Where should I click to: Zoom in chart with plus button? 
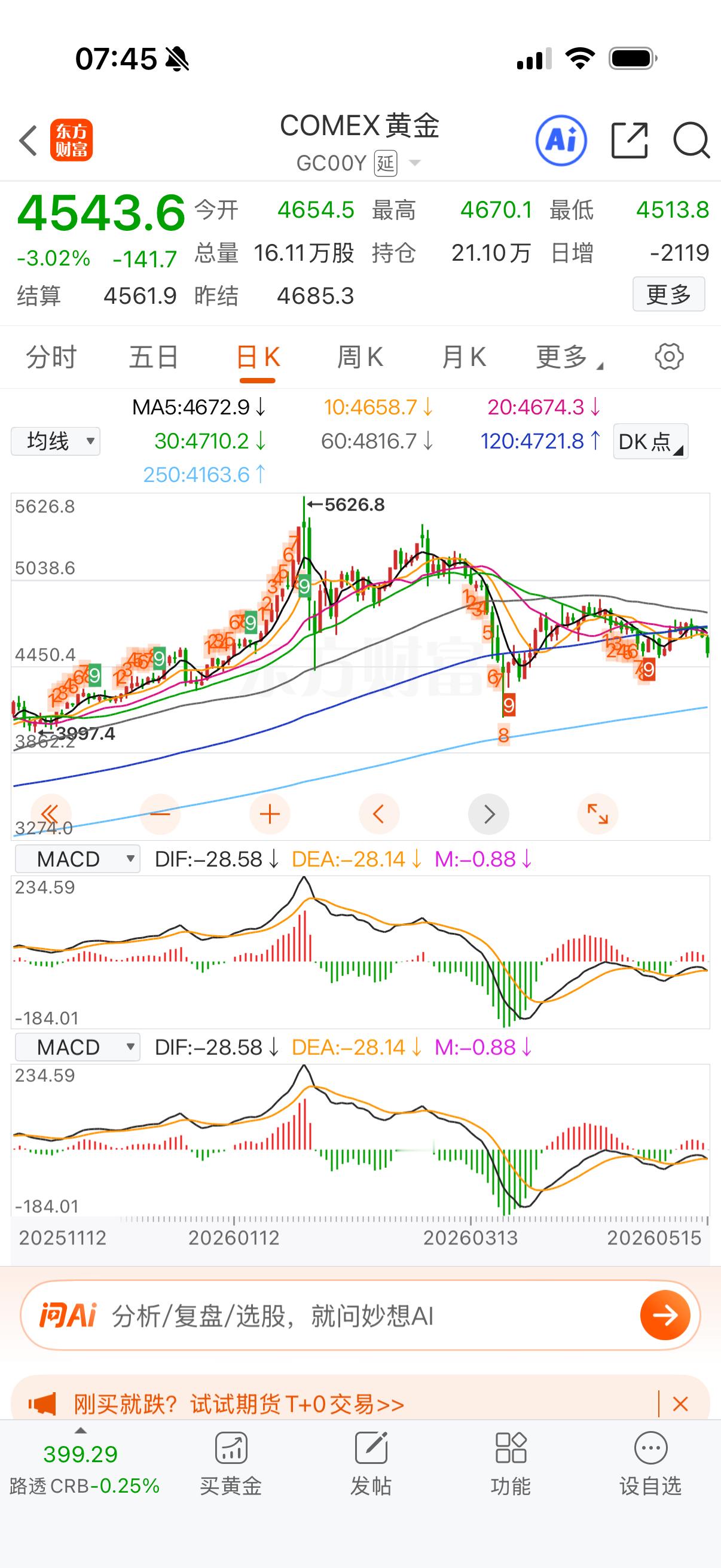[270, 814]
